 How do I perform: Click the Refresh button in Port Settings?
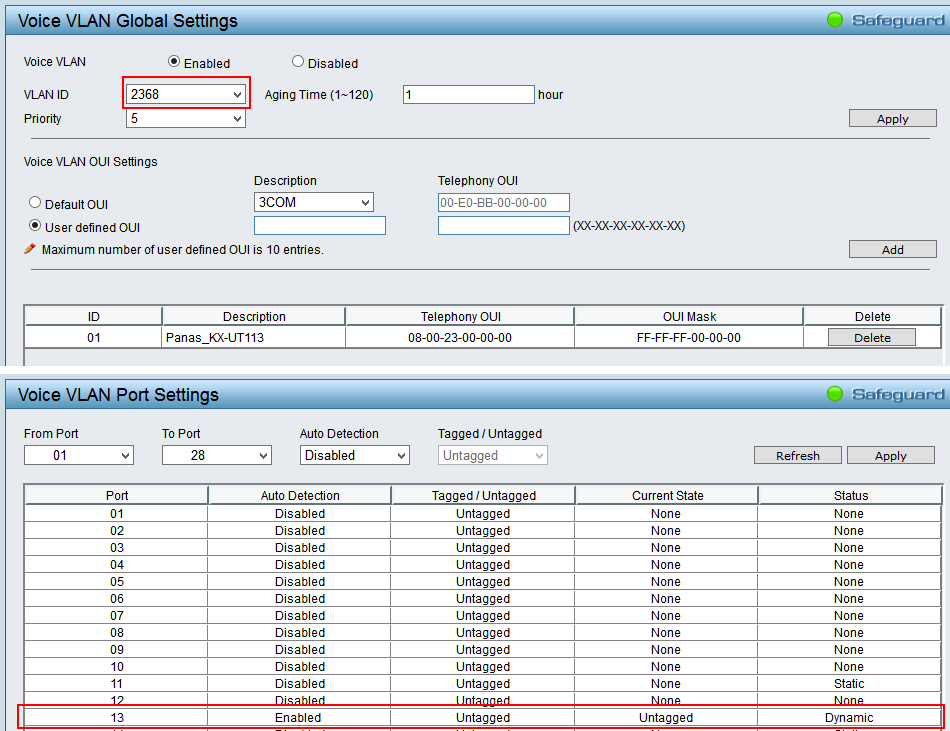coord(797,456)
